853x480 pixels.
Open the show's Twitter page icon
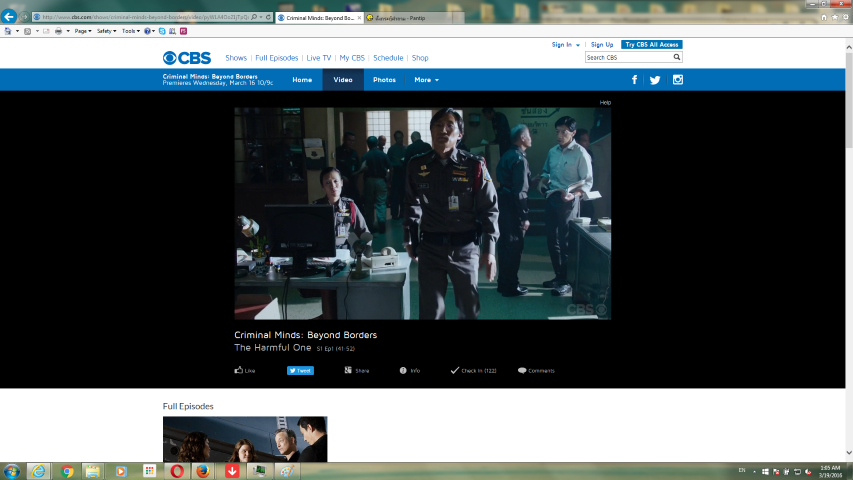pos(655,80)
